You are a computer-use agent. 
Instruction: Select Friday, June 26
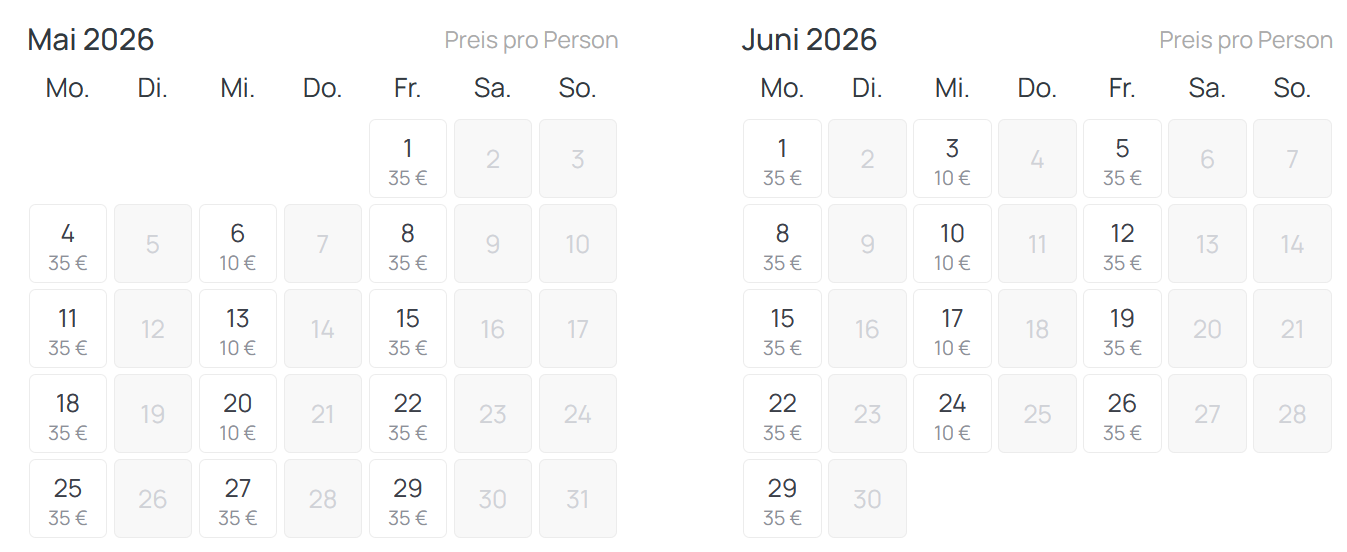pos(1122,414)
